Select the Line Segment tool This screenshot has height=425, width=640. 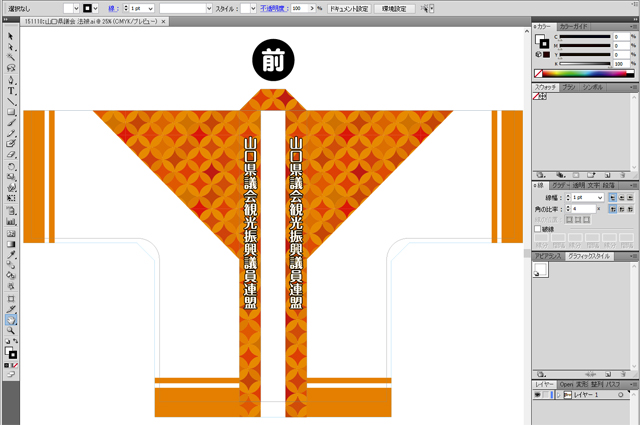coord(11,101)
